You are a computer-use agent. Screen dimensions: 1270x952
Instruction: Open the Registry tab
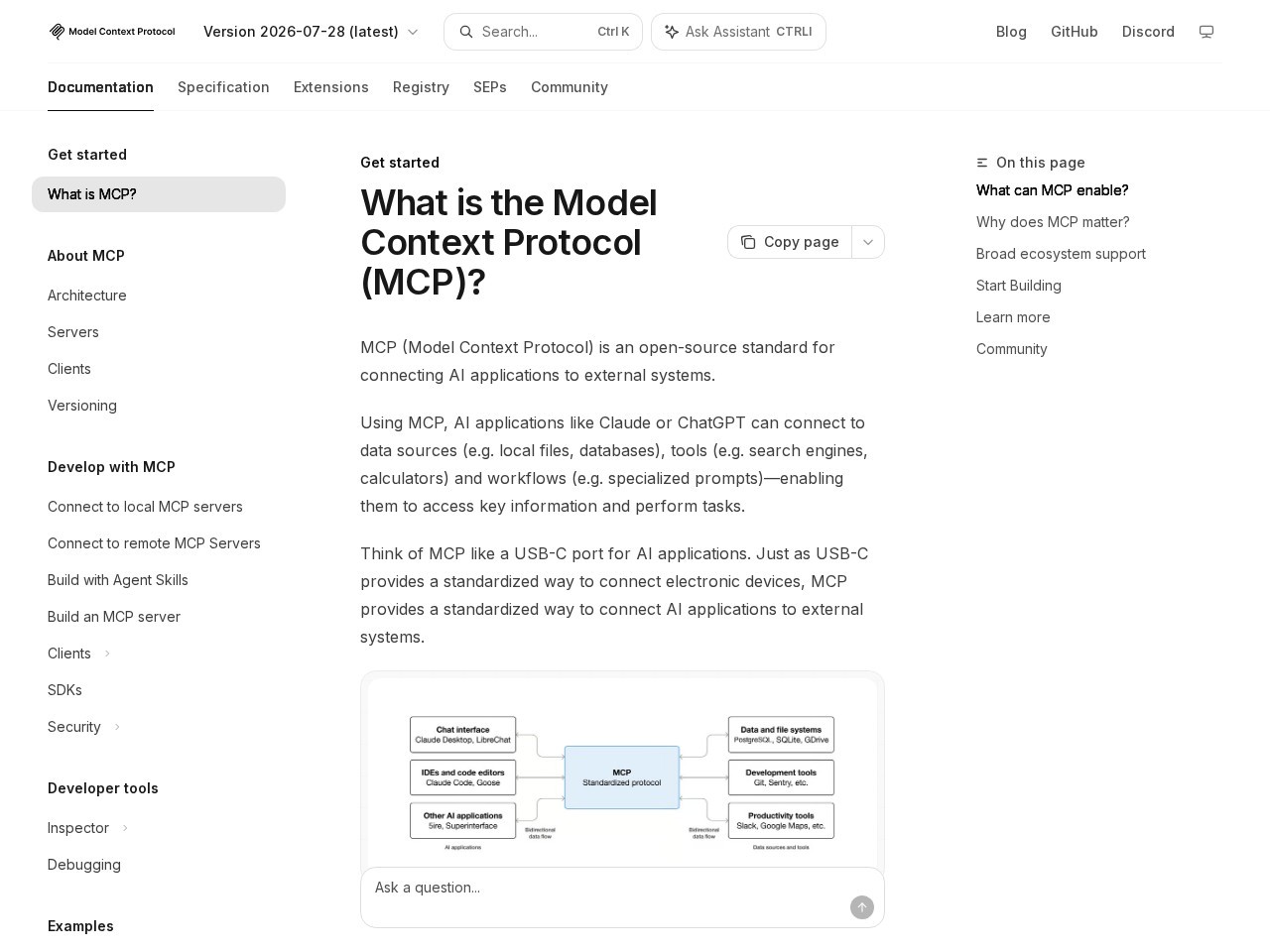tap(421, 87)
